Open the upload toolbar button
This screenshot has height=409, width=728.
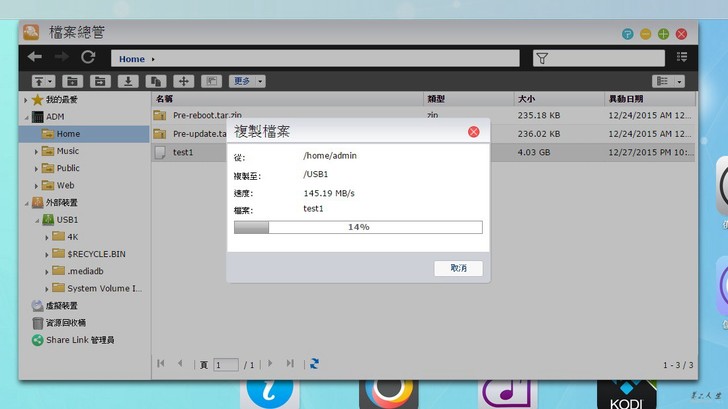pos(43,81)
